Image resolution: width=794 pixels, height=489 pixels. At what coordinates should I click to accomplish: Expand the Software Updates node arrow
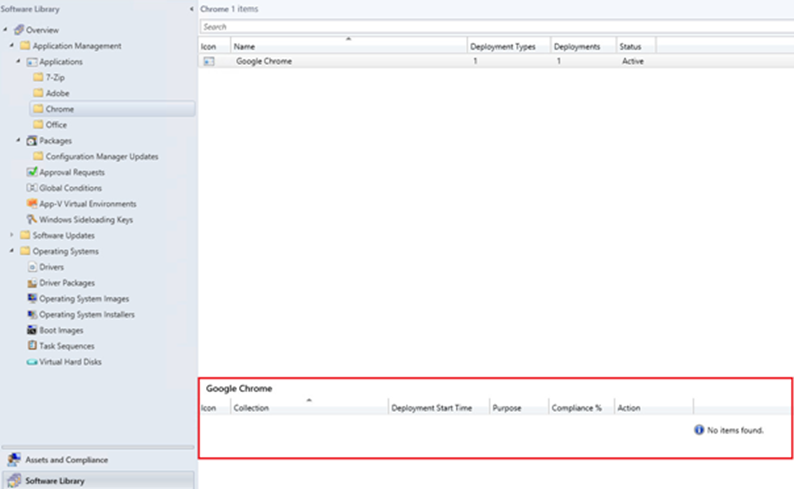tap(12, 235)
